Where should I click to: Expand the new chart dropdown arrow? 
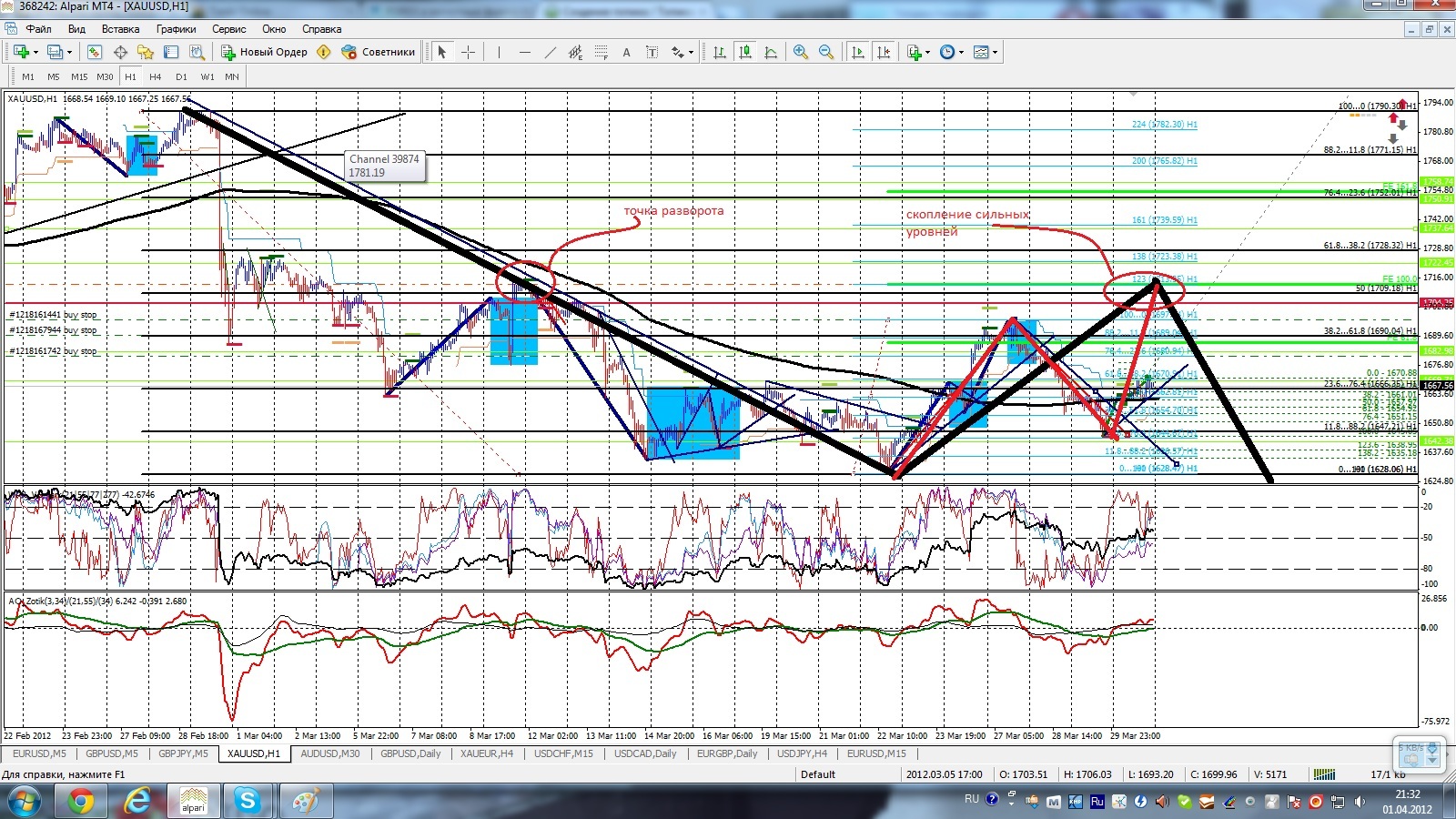(35, 52)
